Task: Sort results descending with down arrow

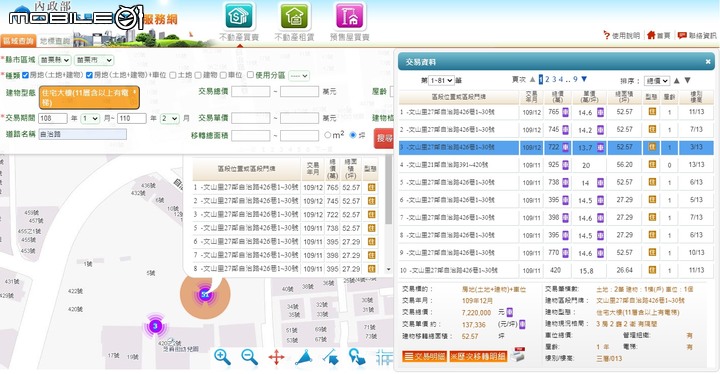Action: (x=687, y=81)
